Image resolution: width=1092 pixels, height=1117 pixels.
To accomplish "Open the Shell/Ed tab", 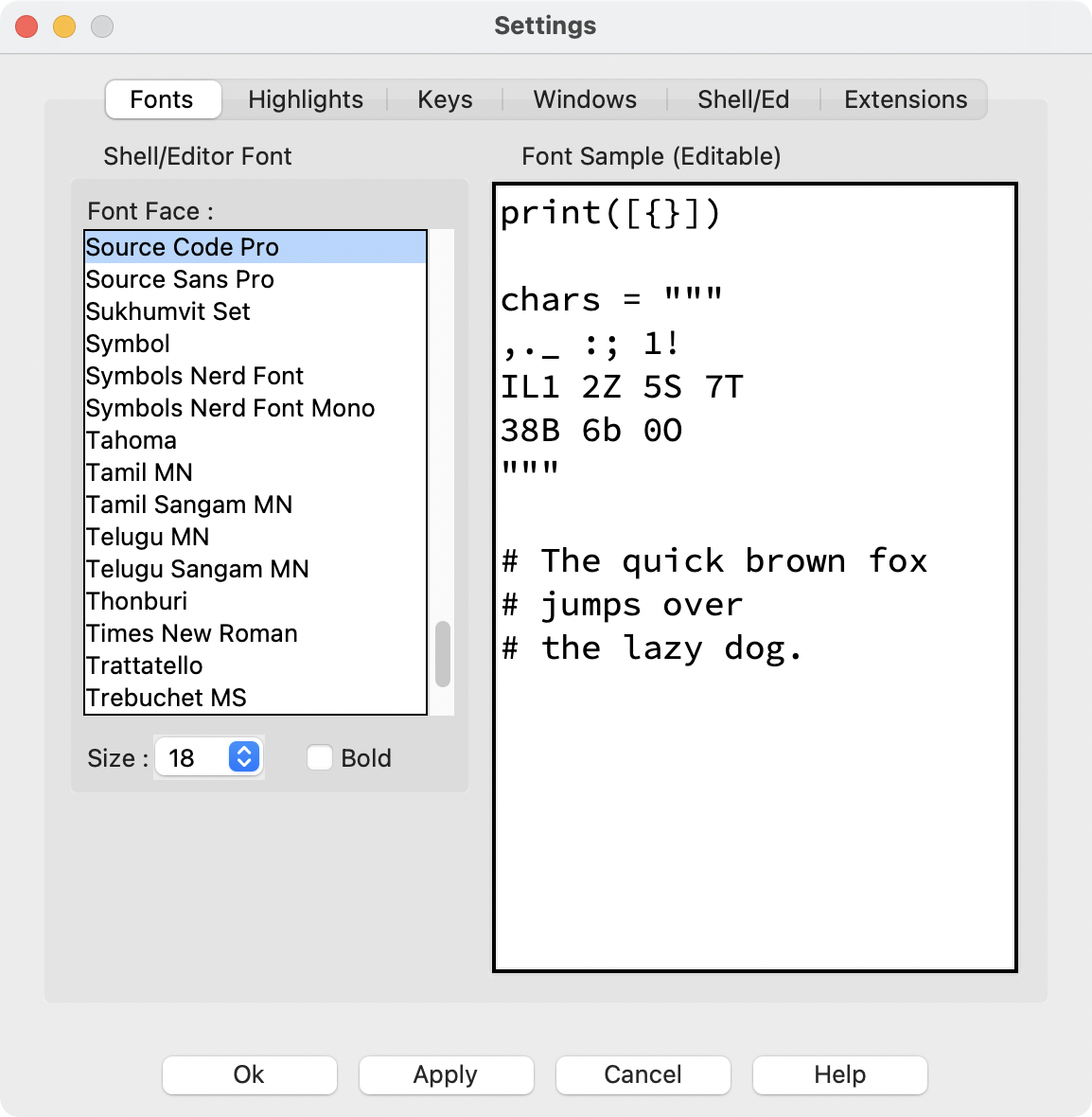I will pos(744,98).
